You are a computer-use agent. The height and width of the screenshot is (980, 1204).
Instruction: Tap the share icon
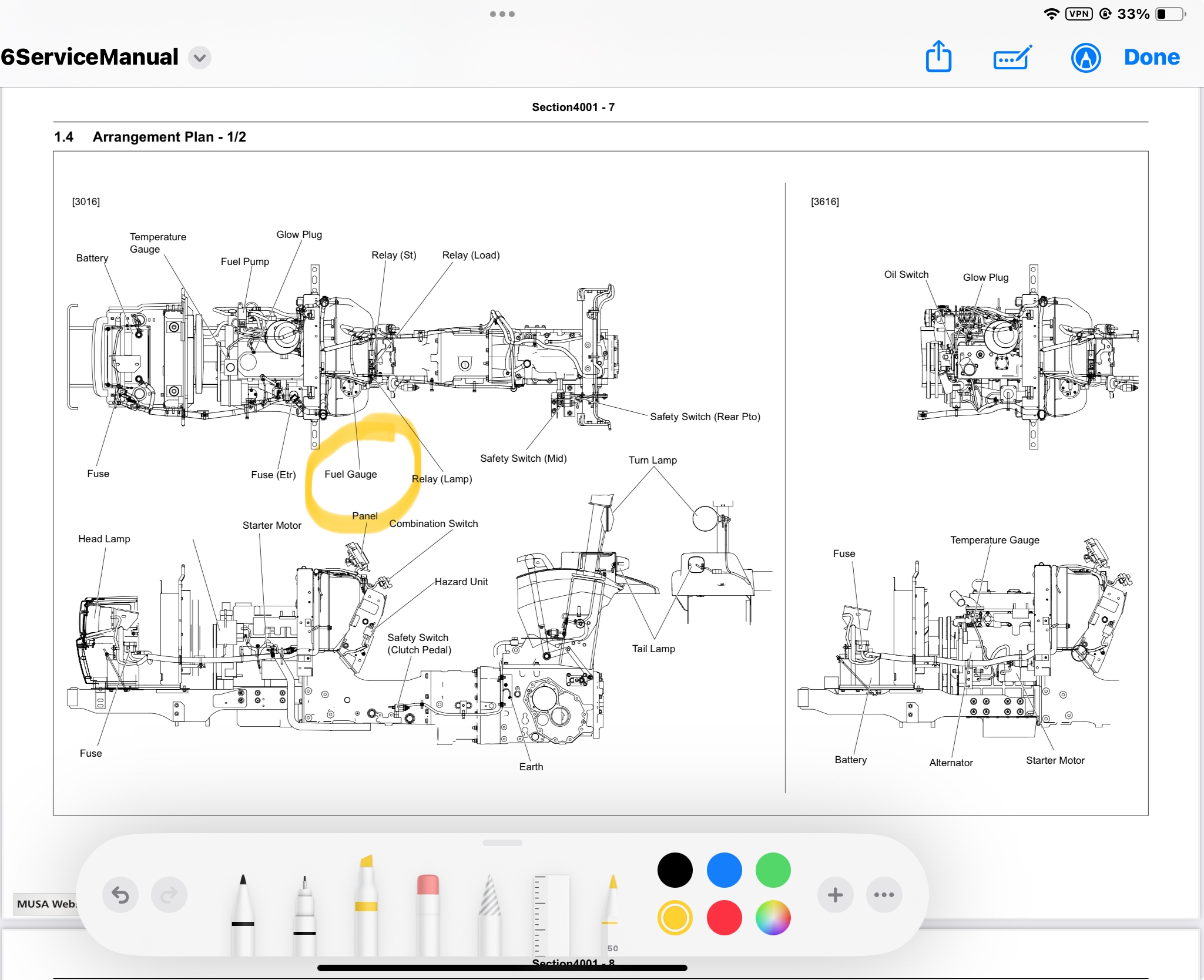tap(938, 57)
